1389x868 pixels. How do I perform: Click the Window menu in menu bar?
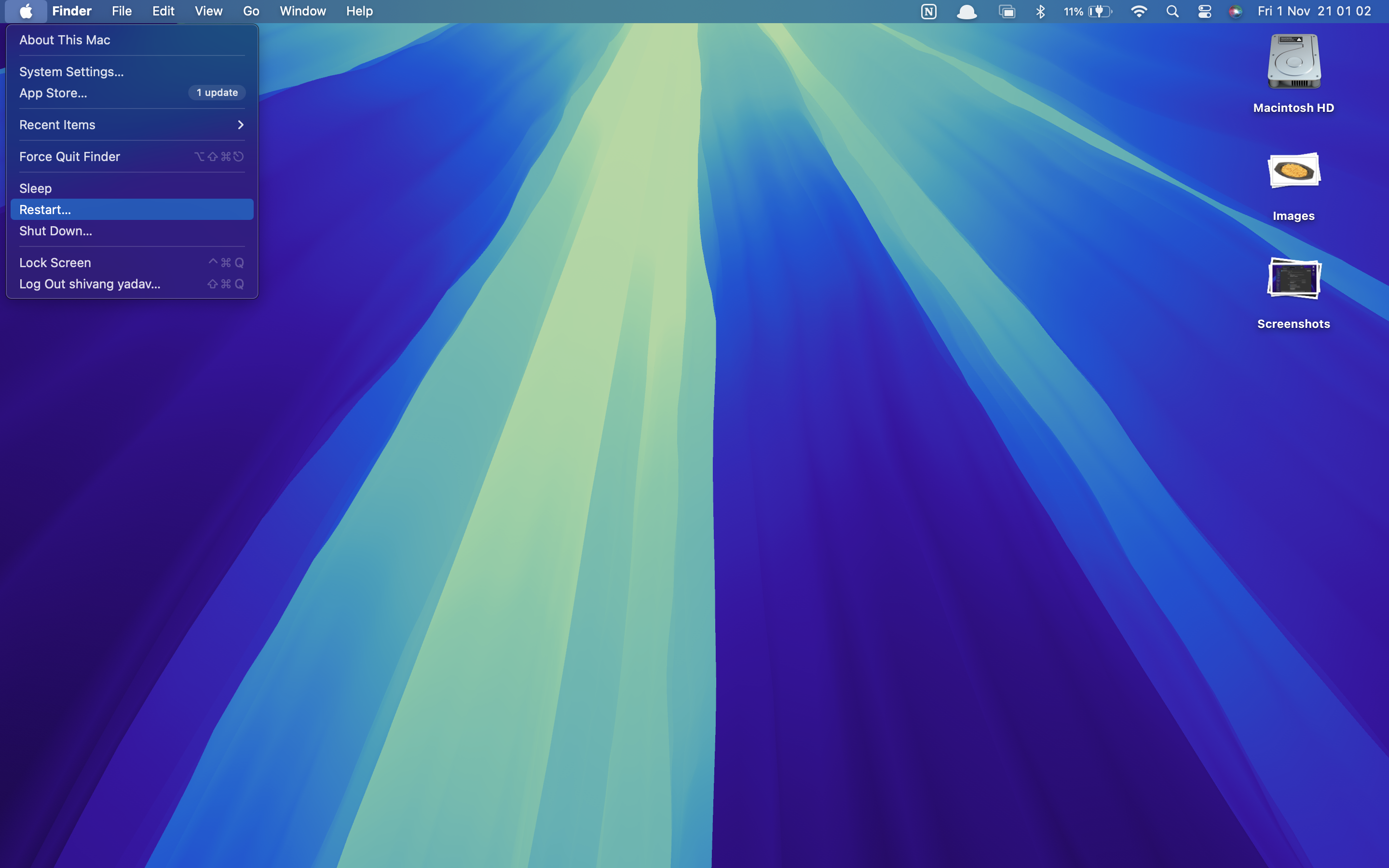pos(302,11)
